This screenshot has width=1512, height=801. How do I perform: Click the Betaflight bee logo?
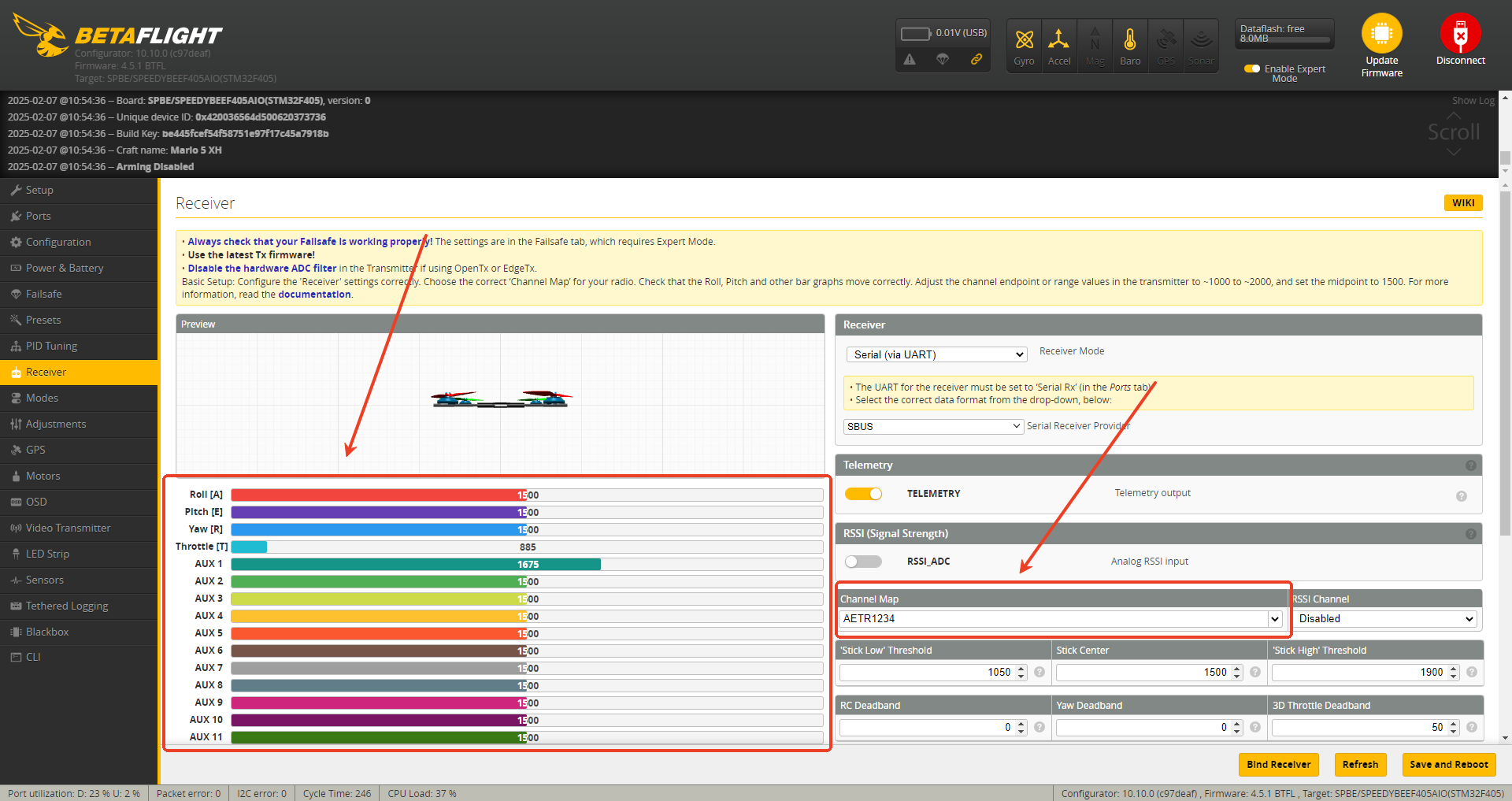point(41,35)
